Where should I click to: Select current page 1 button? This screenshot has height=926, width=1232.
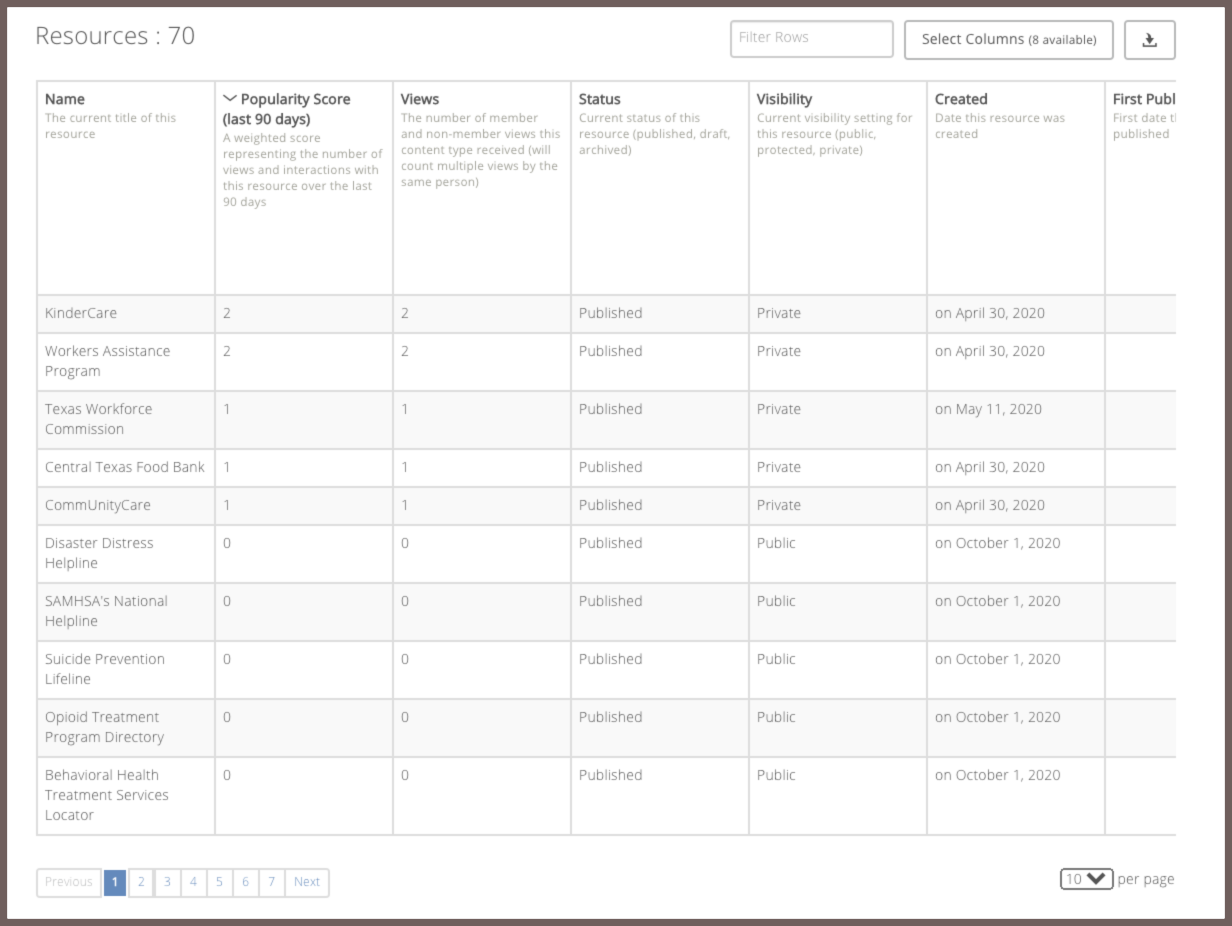pos(115,882)
